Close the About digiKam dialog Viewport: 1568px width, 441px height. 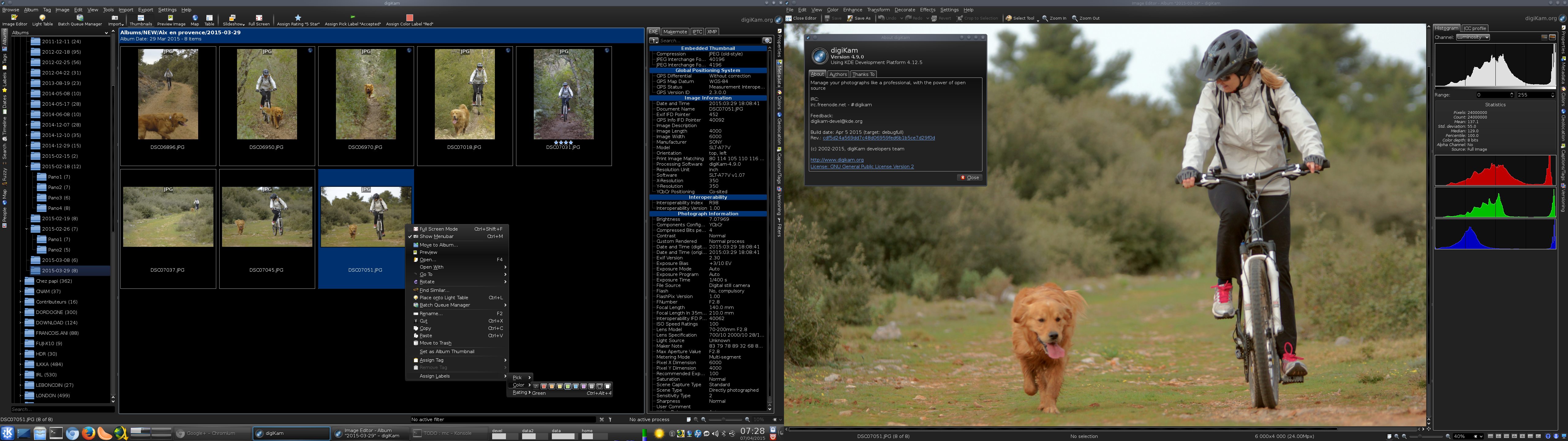969,177
